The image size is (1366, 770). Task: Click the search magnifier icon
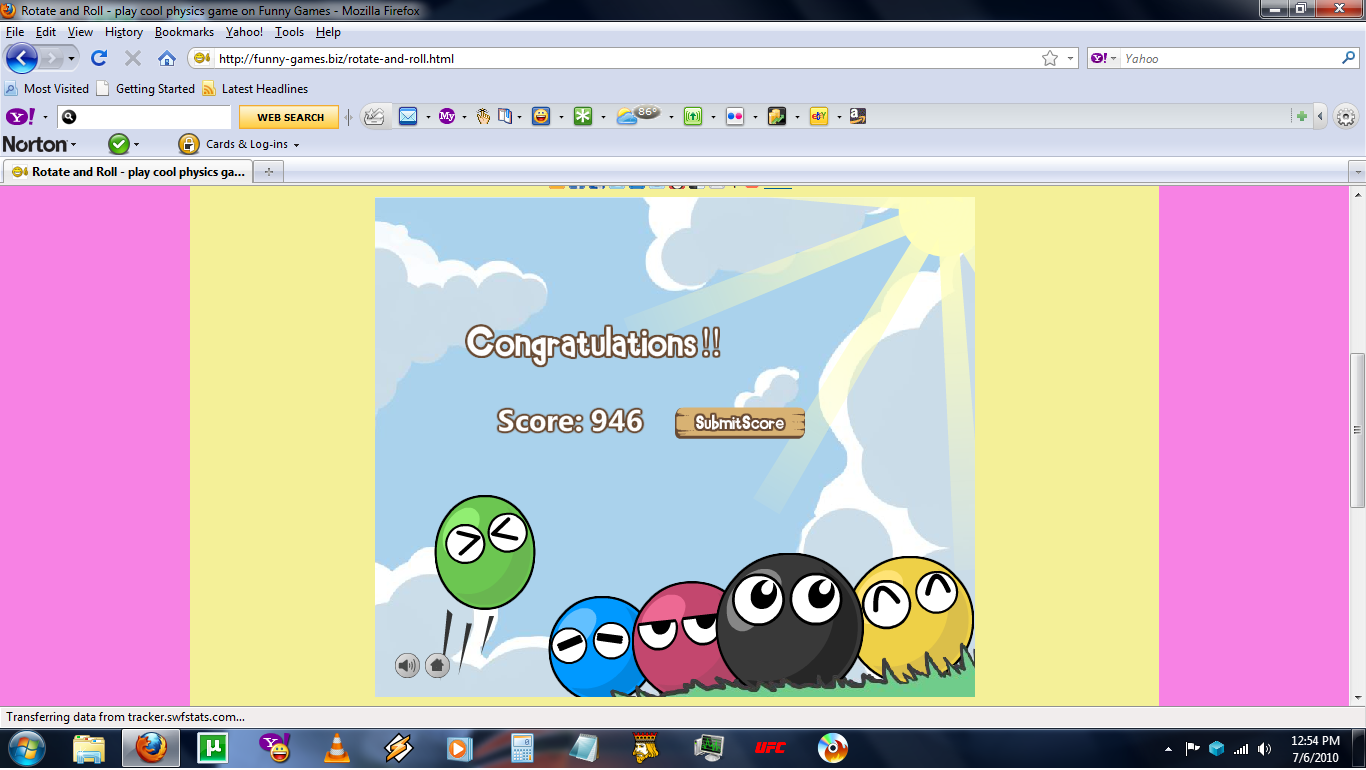1348,58
